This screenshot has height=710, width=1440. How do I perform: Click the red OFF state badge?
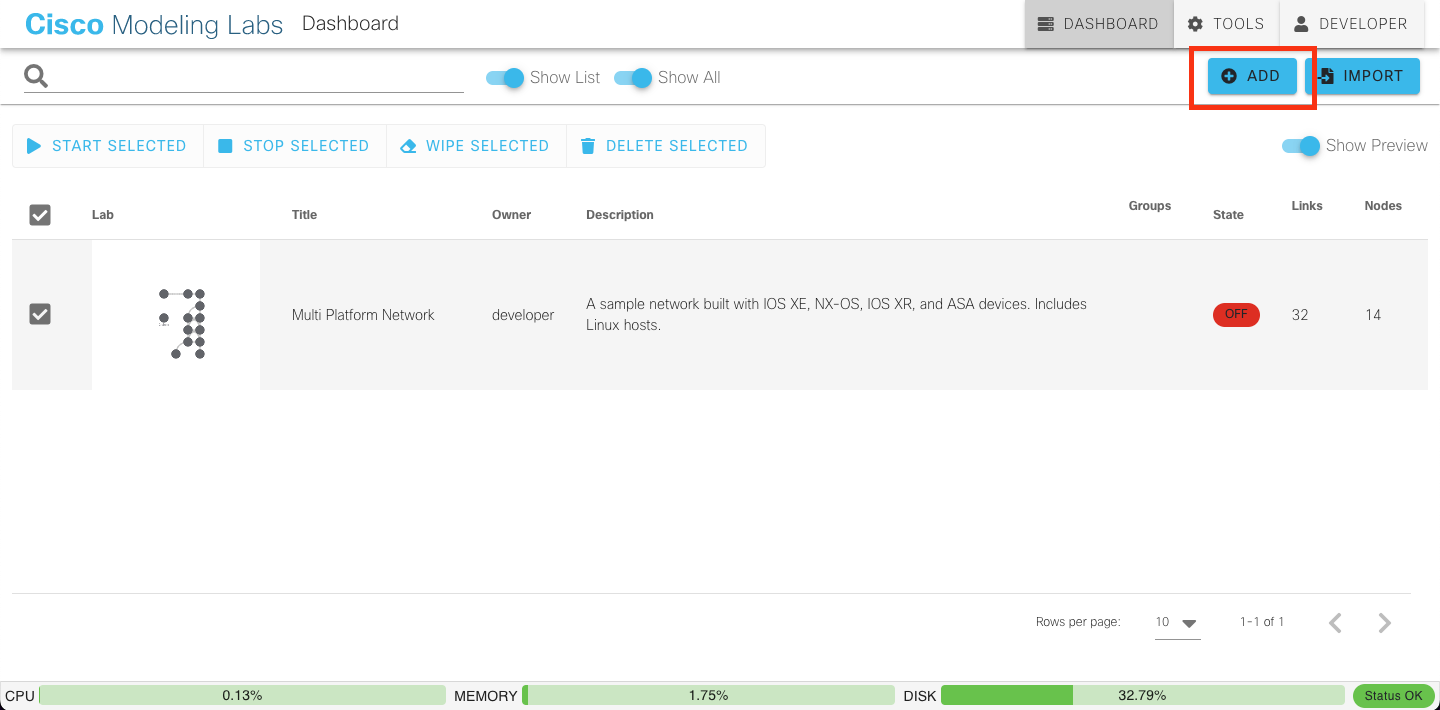click(x=1236, y=314)
